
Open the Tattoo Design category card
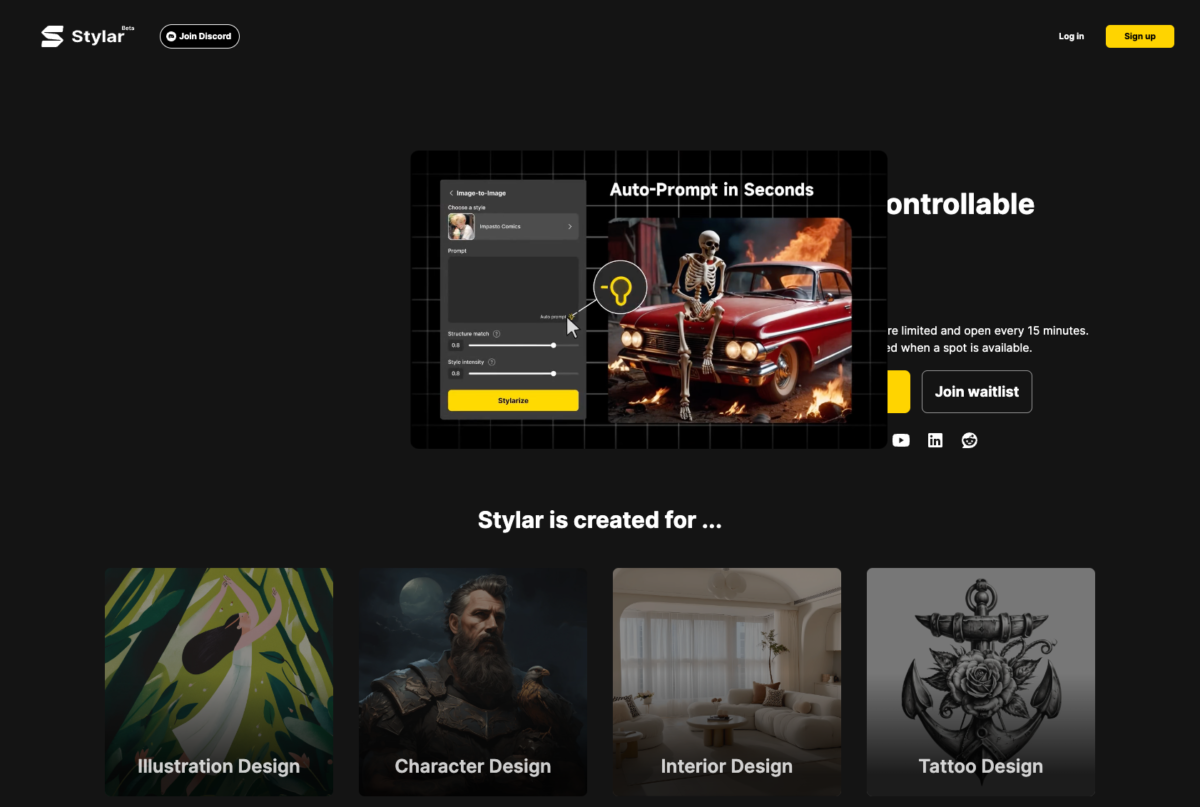pyautogui.click(x=980, y=680)
